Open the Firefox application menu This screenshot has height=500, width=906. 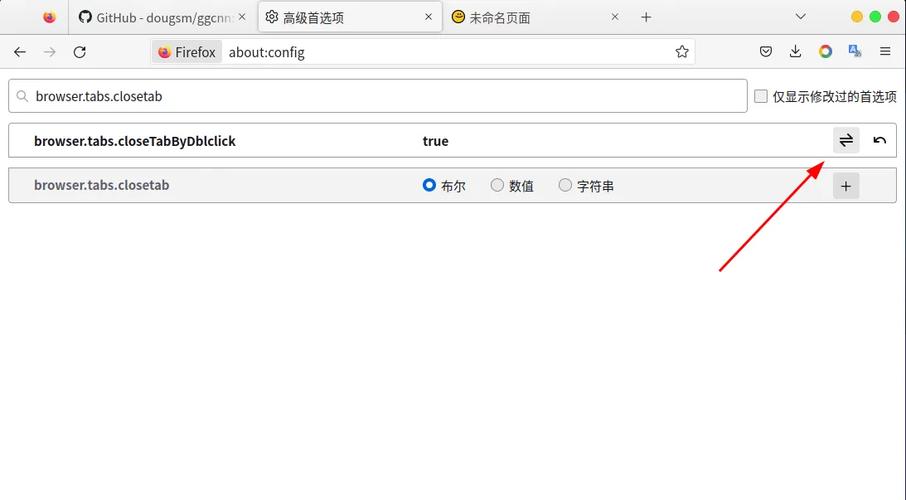point(885,52)
